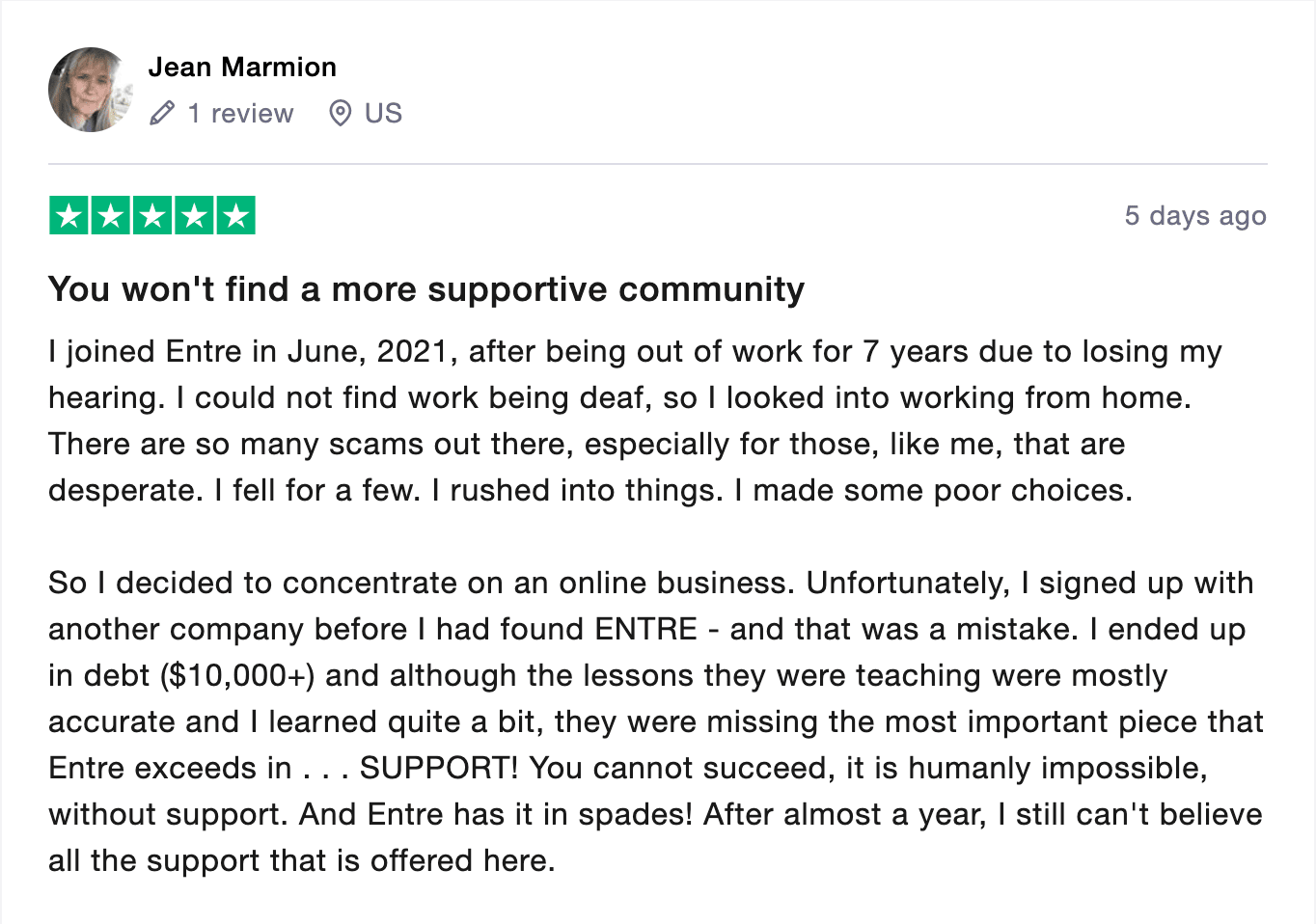This screenshot has height=924, width=1316.
Task: Click the pencil review count icon
Action: [162, 113]
